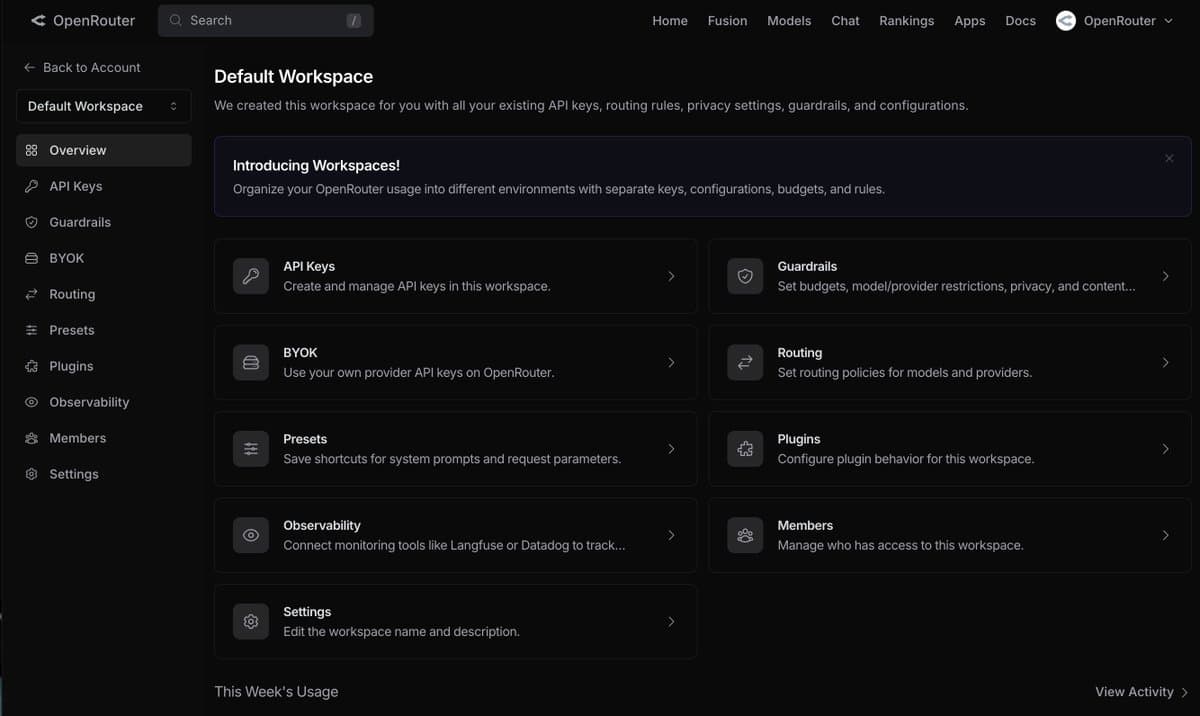Open the Default Workspace dropdown
1200x716 pixels.
pos(103,106)
